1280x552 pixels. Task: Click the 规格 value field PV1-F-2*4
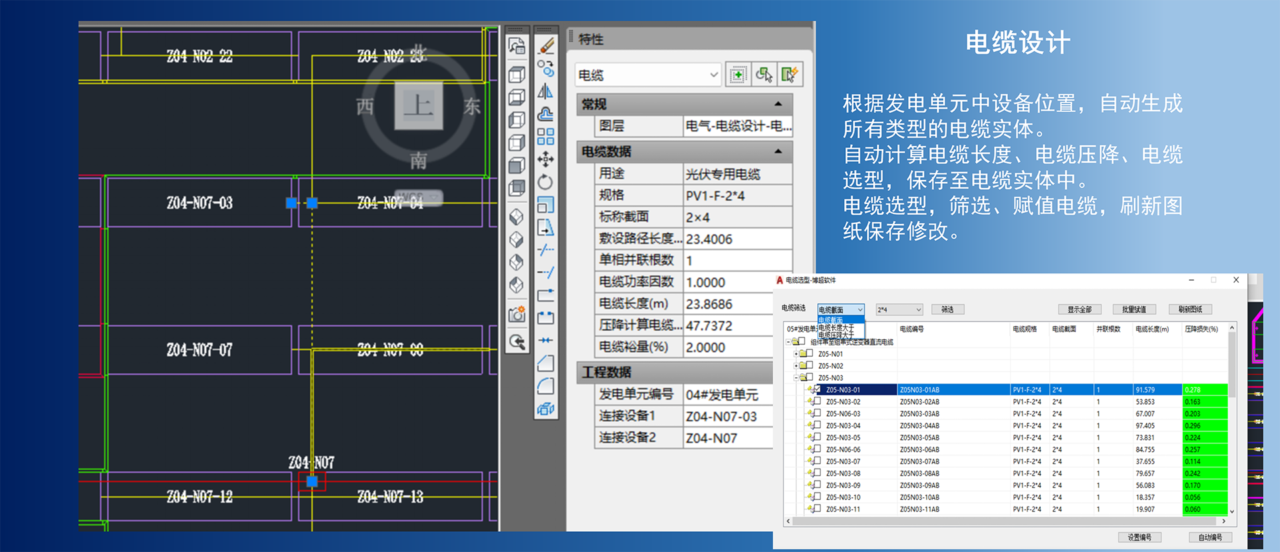[x=737, y=195]
